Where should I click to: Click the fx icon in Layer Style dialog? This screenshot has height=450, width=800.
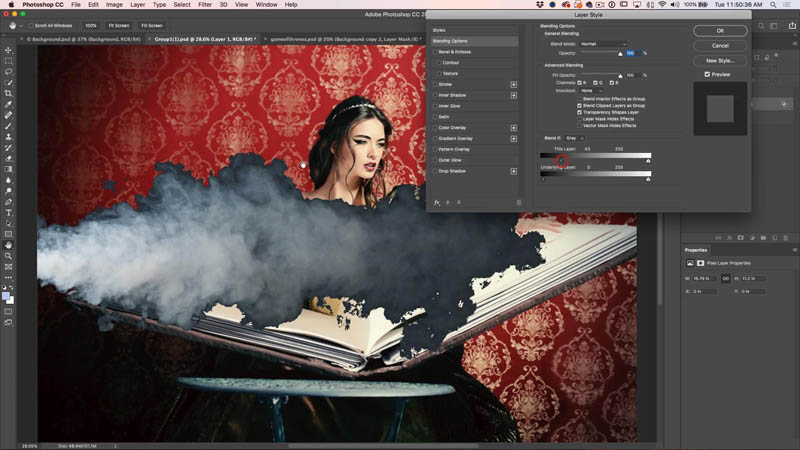point(437,203)
